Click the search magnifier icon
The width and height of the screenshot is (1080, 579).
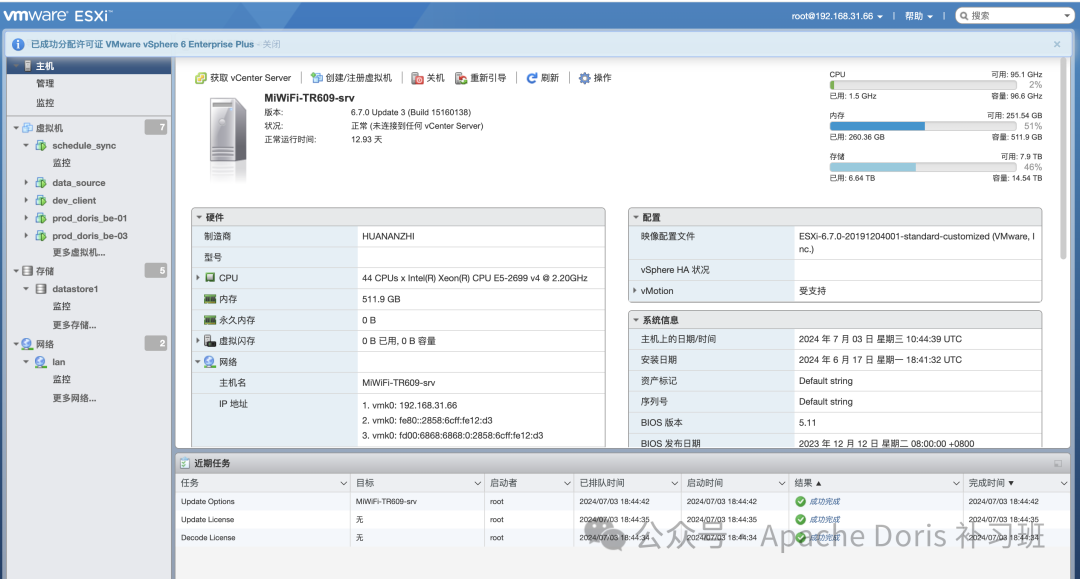(x=964, y=16)
